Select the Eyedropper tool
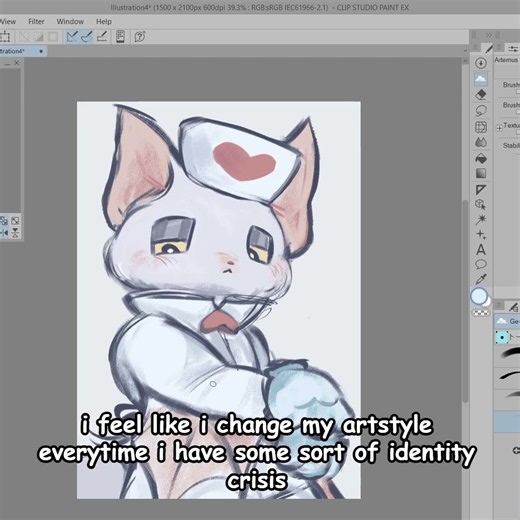 click(x=480, y=279)
